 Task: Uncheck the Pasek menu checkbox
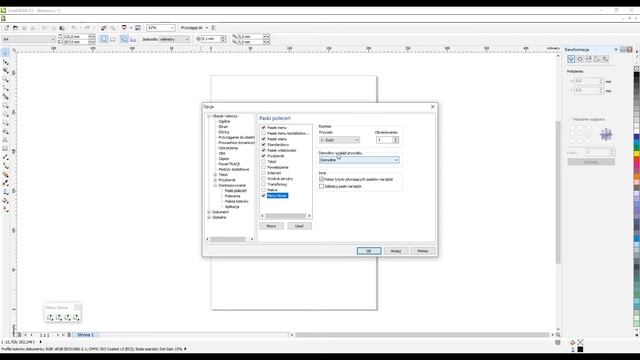264,128
